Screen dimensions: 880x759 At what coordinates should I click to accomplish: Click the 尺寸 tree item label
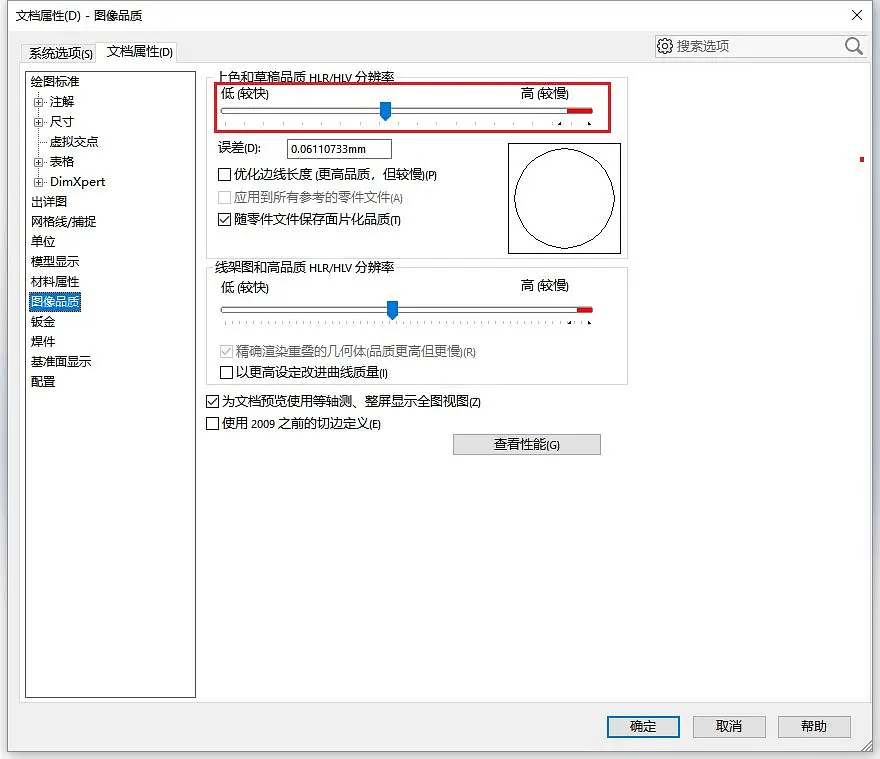tap(62, 122)
